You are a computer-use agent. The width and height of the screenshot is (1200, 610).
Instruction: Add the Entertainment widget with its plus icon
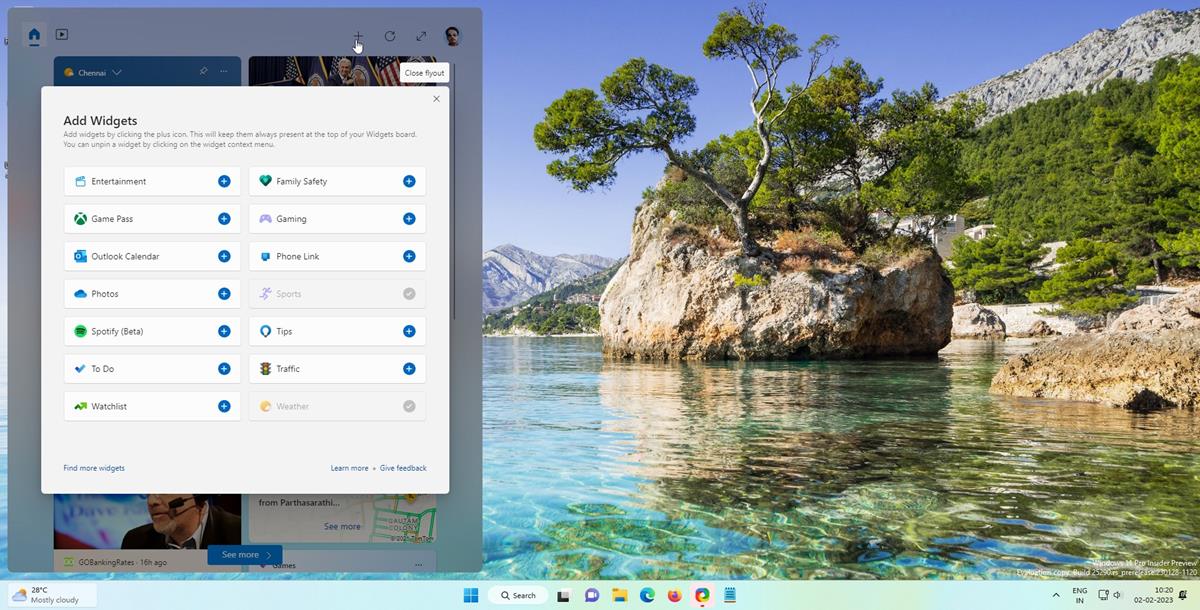tap(224, 181)
